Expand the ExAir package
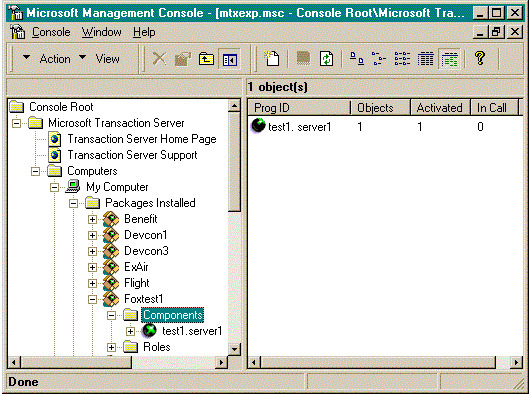Screen dimensions: 530x394 point(92,267)
